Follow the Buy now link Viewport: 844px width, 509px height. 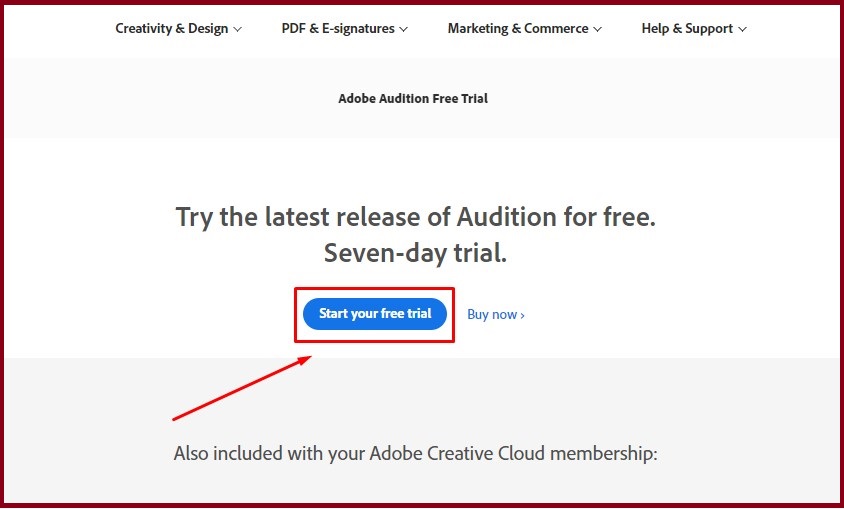[x=492, y=314]
